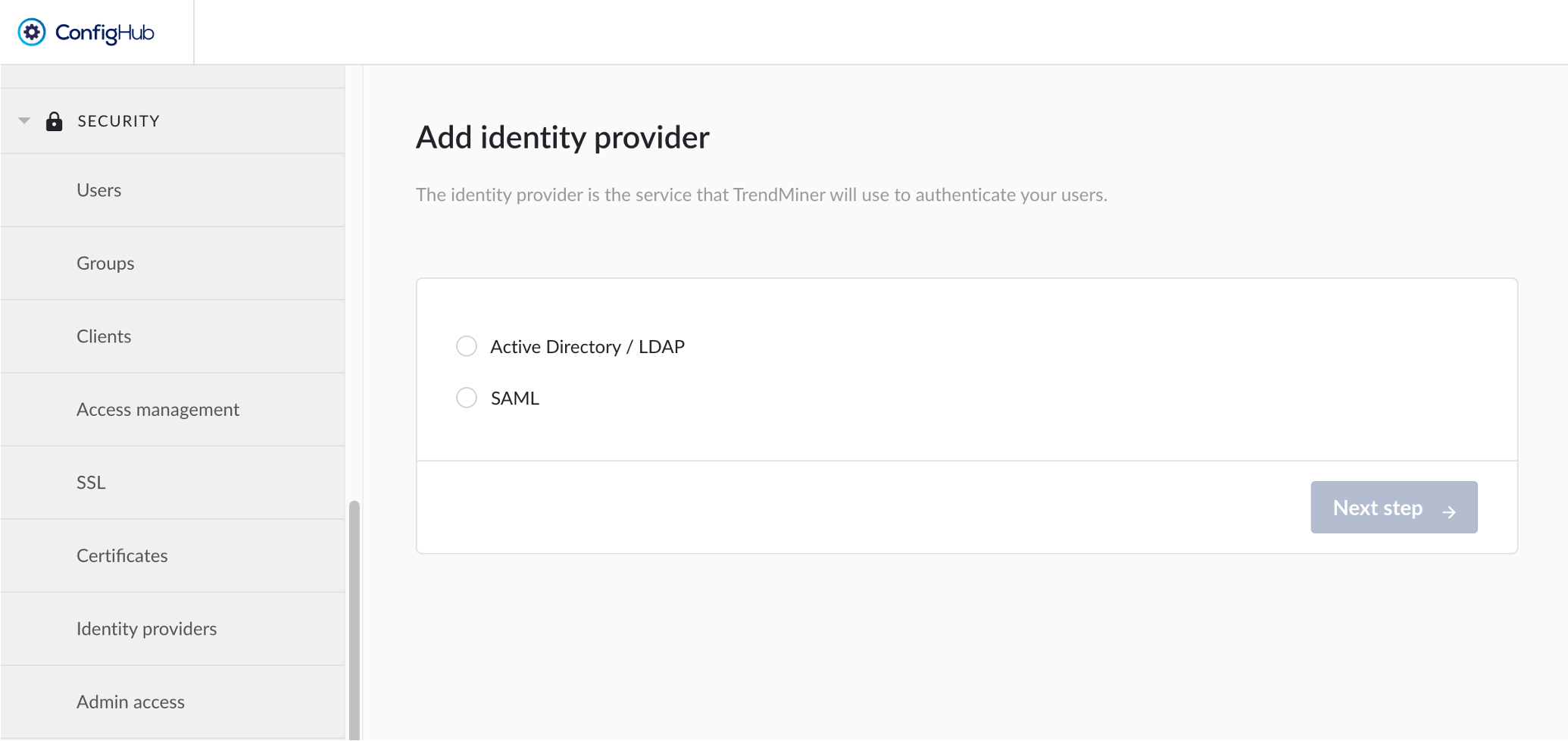Open the SSL configuration page
The image size is (1568, 741).
click(x=90, y=482)
